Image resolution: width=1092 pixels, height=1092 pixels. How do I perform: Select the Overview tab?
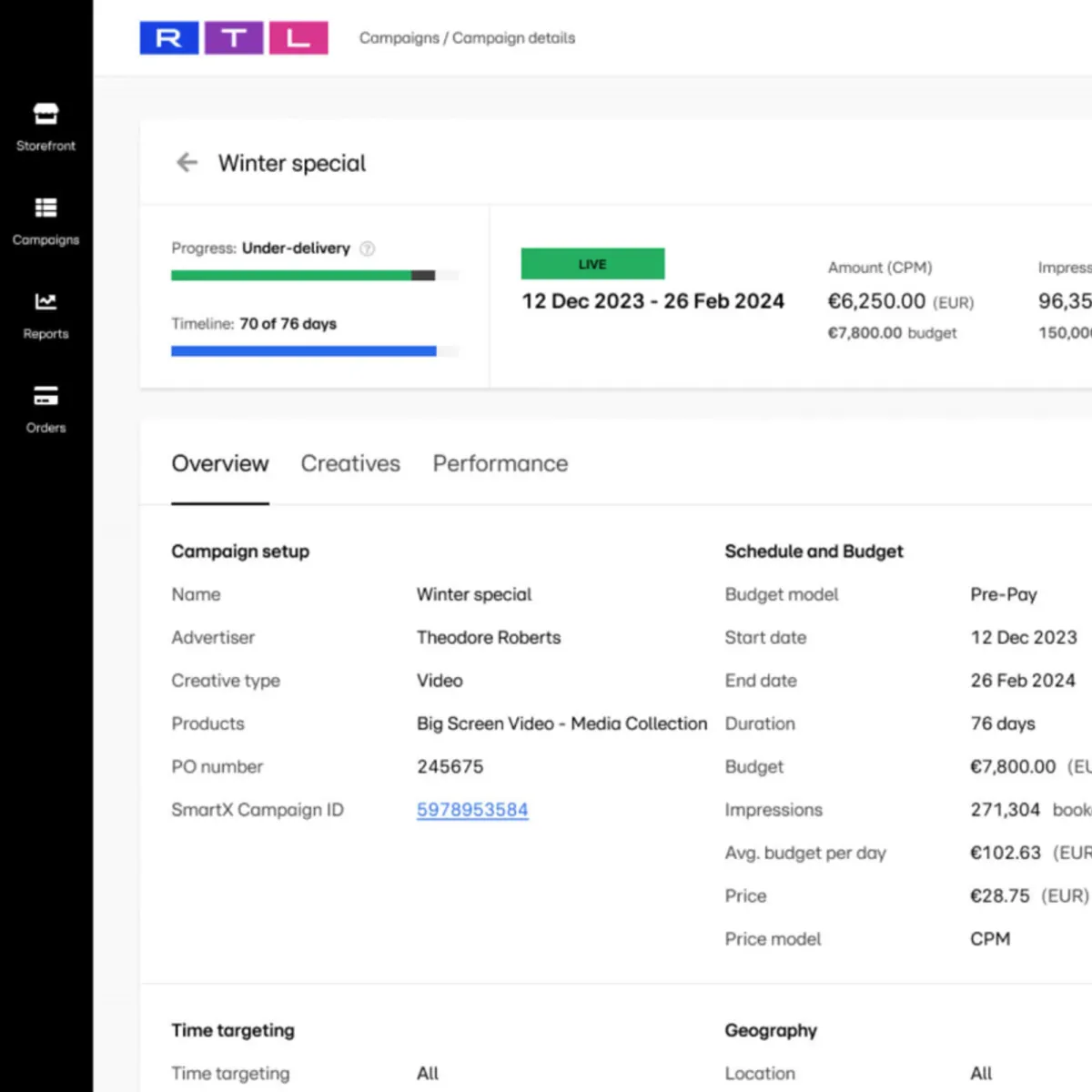(x=219, y=464)
